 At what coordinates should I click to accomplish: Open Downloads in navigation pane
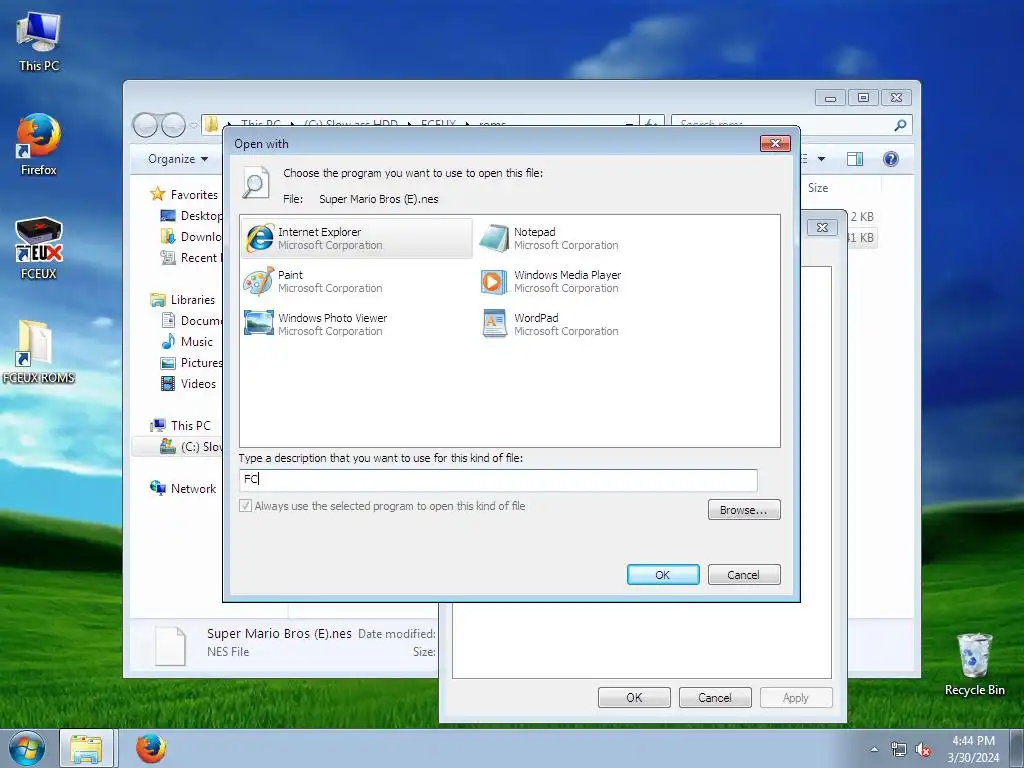tap(192, 236)
